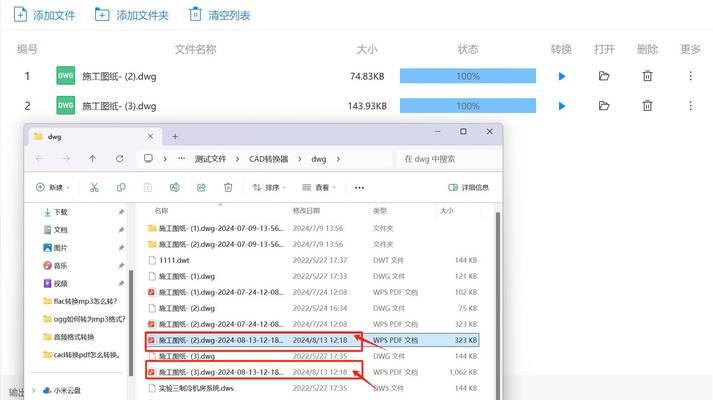Sort by 类型 column header
This screenshot has width=713, height=400.
coord(380,210)
